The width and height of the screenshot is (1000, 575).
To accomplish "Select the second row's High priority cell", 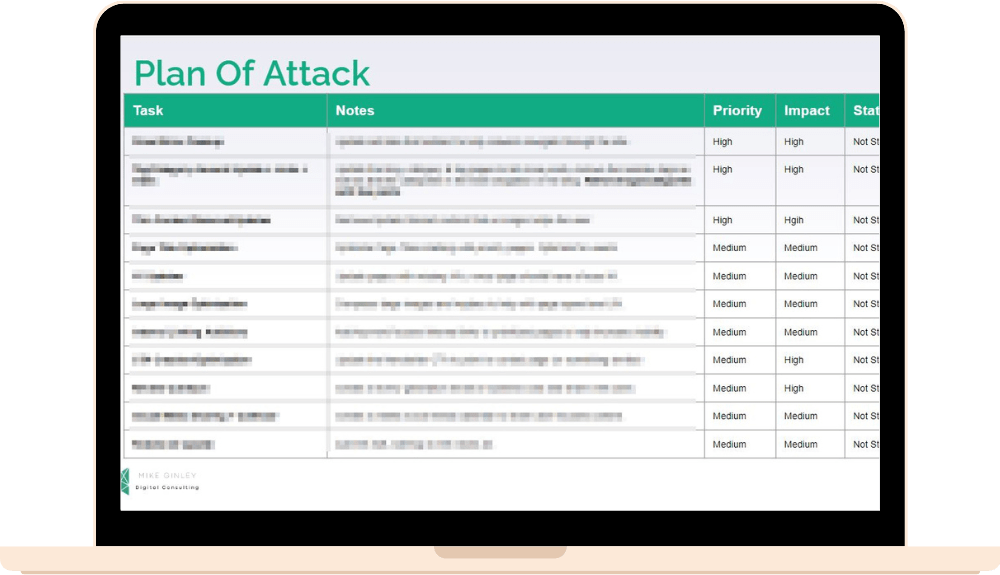I will pos(723,170).
